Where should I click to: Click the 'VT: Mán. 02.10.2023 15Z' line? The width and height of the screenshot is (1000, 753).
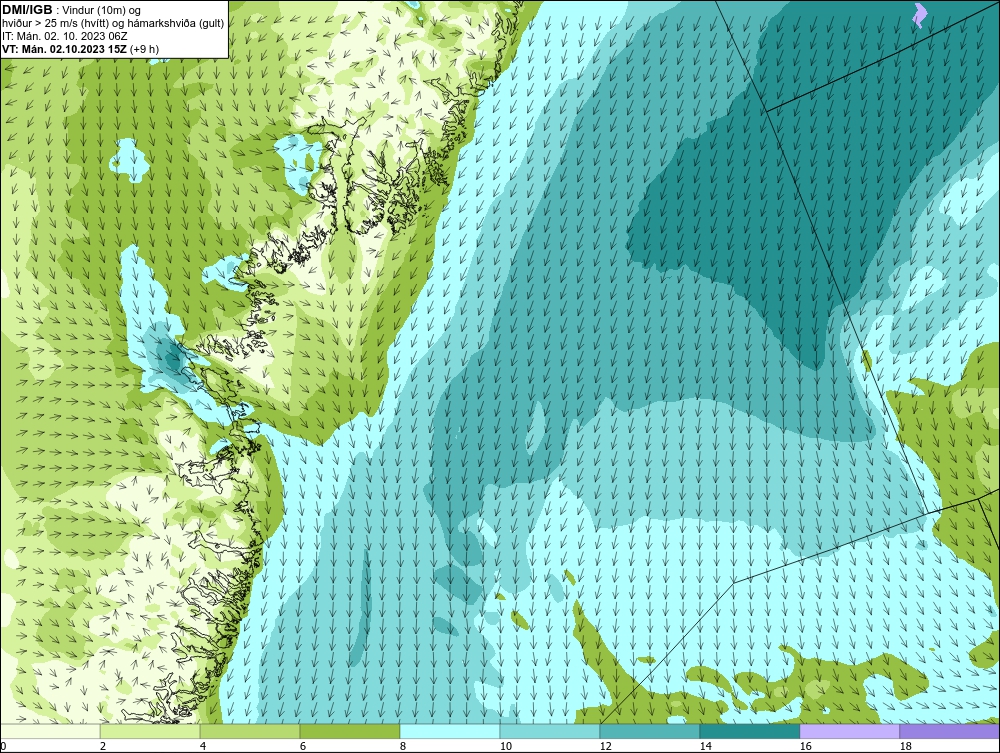[x=65, y=48]
